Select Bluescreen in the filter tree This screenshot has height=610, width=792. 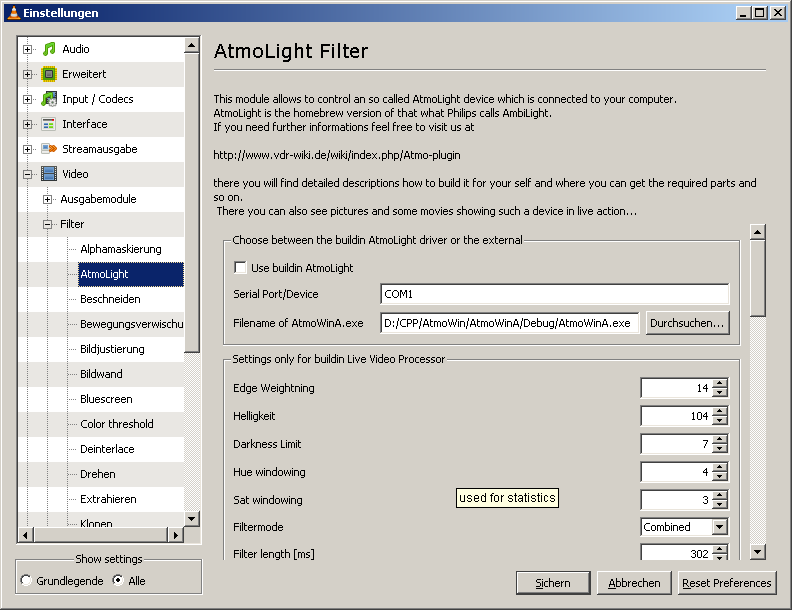[106, 399]
